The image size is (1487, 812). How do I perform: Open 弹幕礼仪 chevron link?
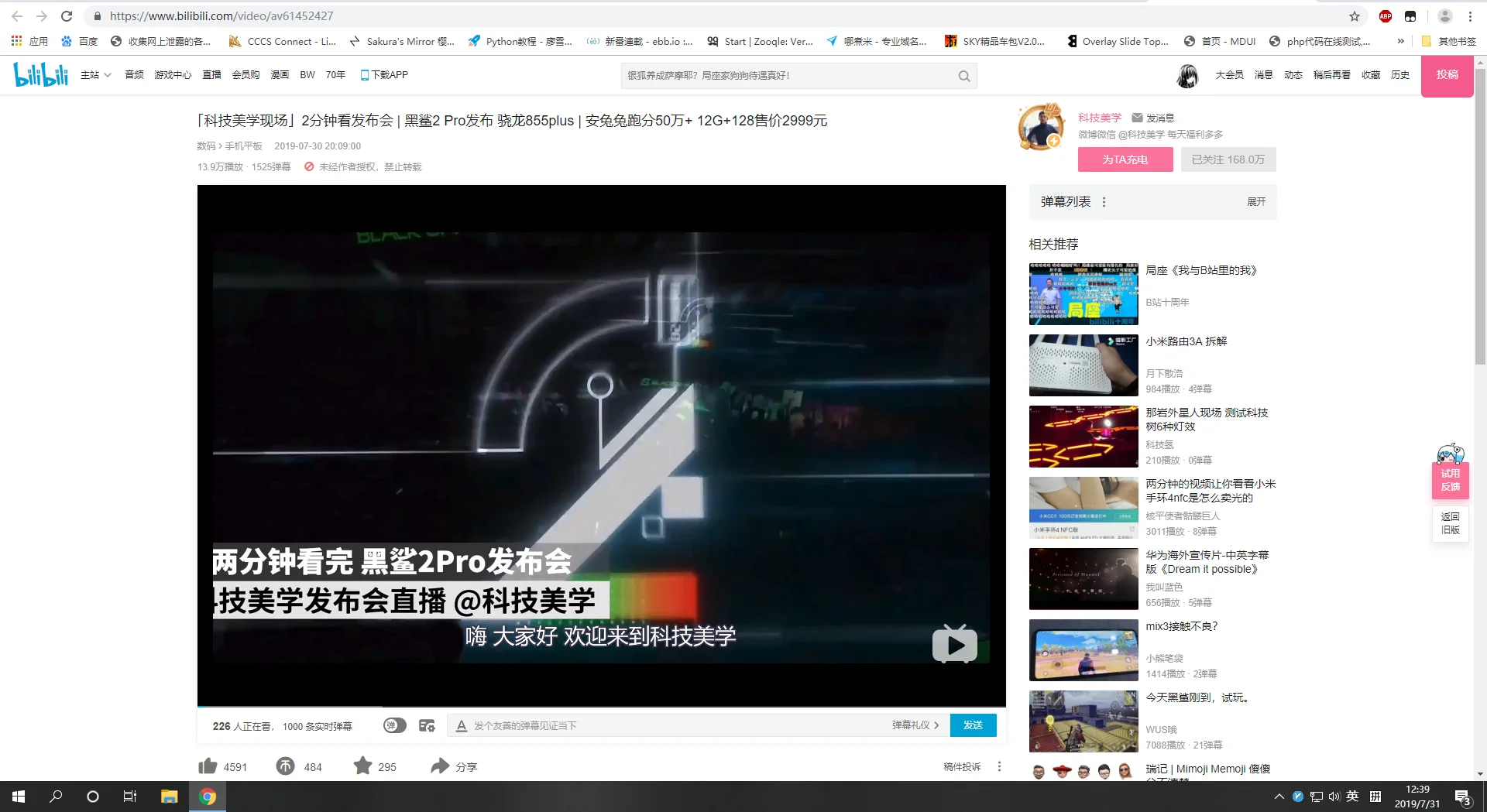(915, 725)
